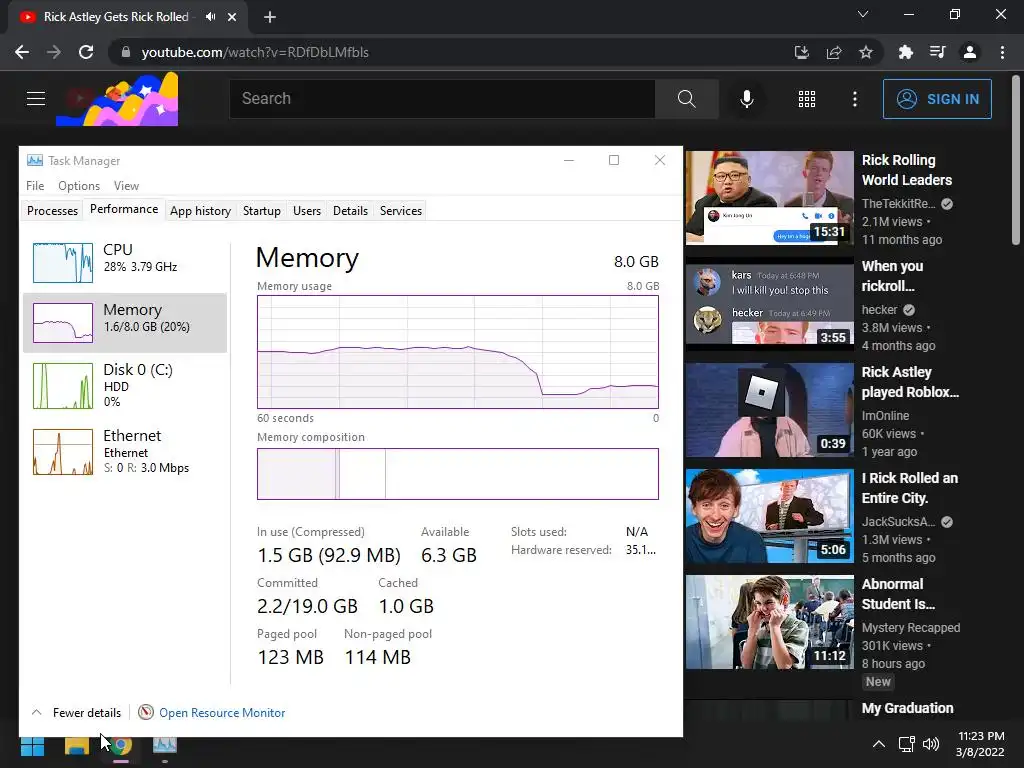Collapse Task Manager with Fewer details
Screen dimensions: 1024x768
click(76, 712)
